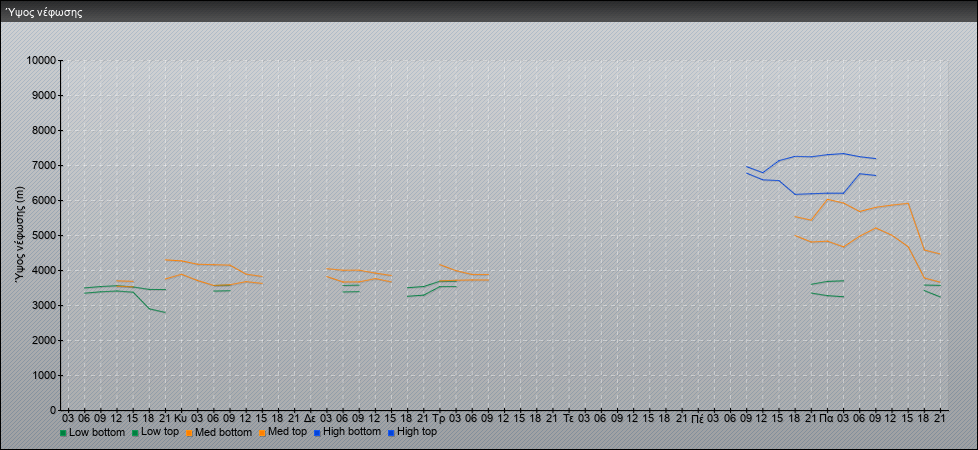Click the orange Med bottom legend swatch
978x450 pixels.
[x=189, y=433]
